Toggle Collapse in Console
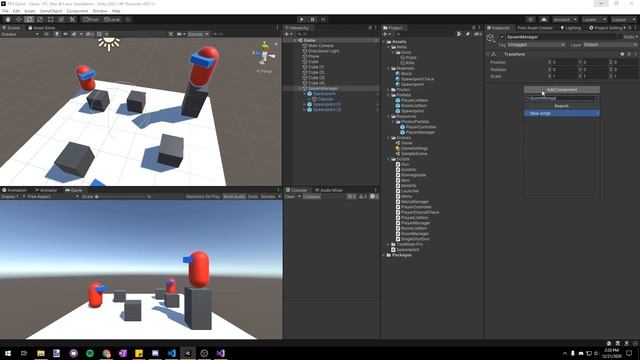Viewport: 640px width, 360px height. 311,196
